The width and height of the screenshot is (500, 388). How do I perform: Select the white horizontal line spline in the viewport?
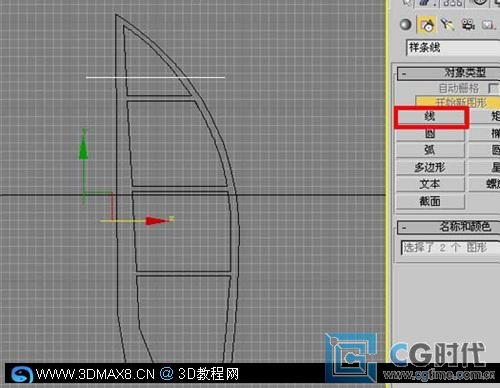point(155,78)
